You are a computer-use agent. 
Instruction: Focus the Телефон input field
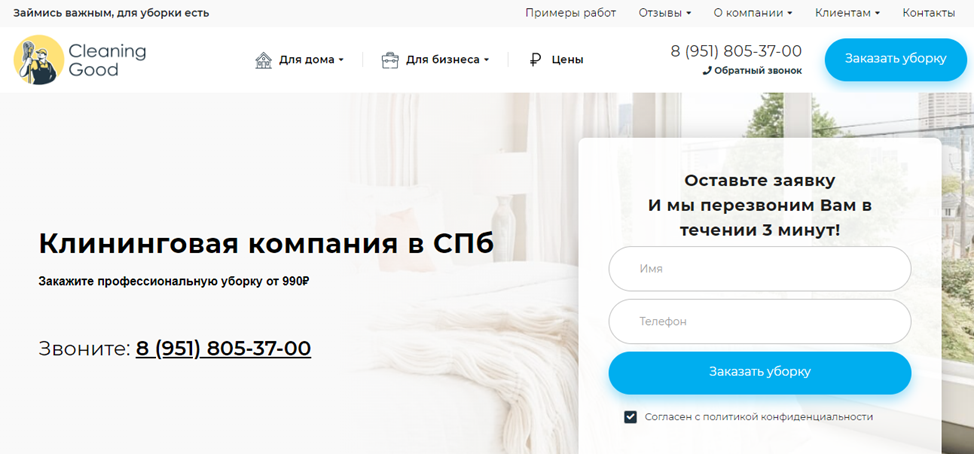click(x=760, y=322)
